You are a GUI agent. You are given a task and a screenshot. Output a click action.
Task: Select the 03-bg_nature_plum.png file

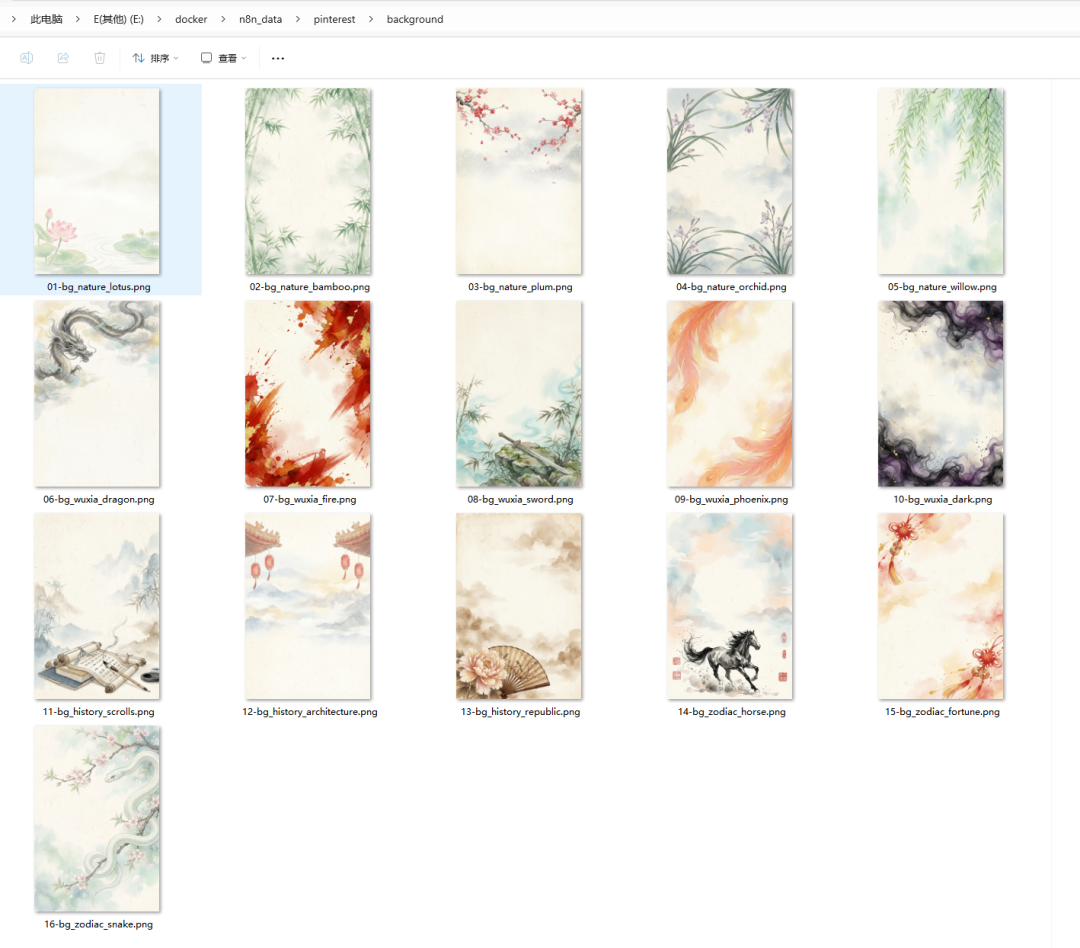pyautogui.click(x=519, y=181)
